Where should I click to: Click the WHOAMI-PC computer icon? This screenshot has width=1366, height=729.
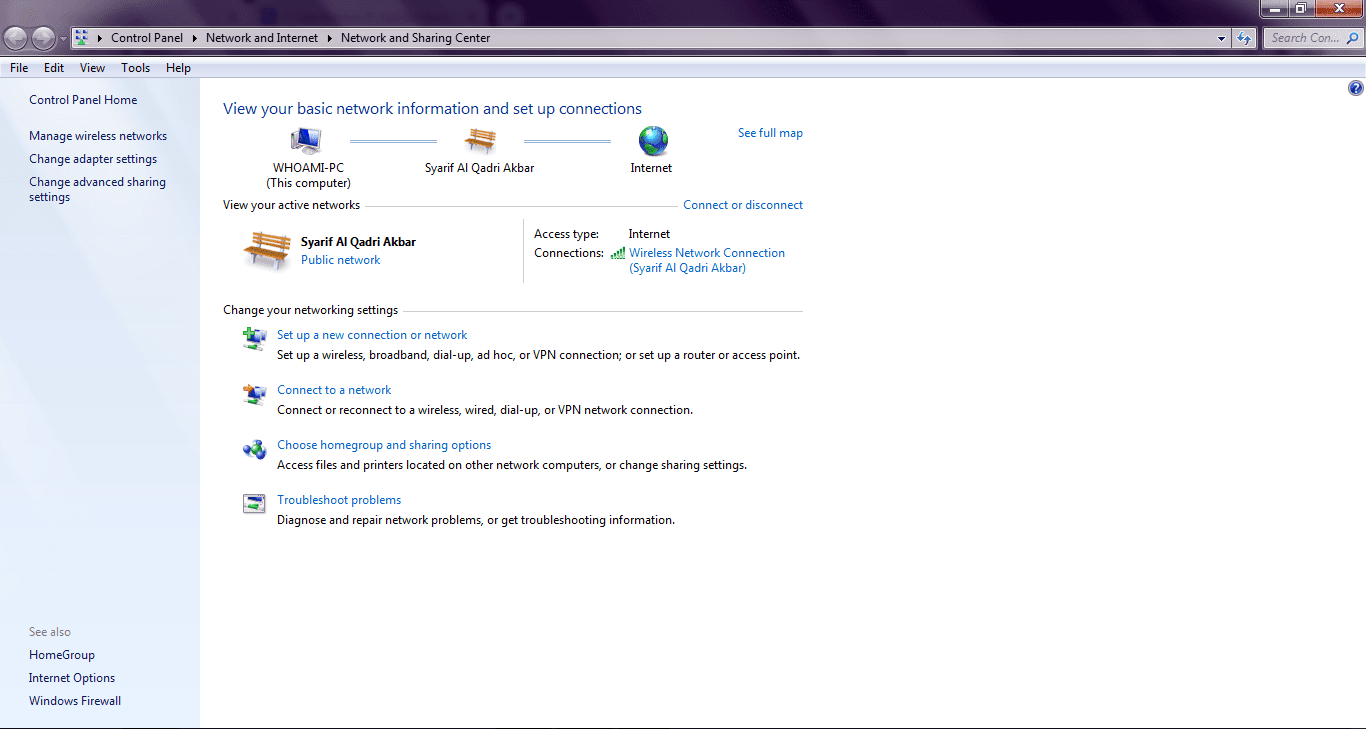point(306,141)
